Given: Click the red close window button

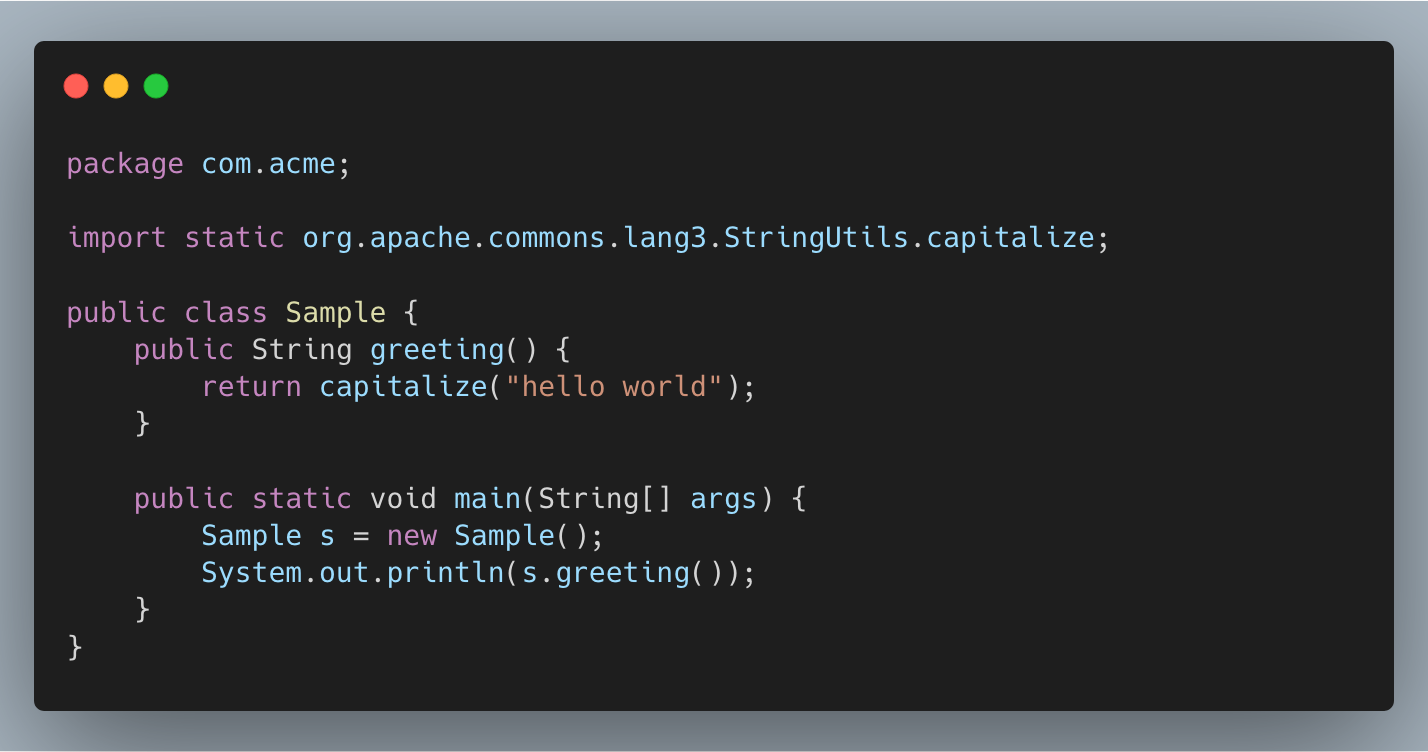Looking at the screenshot, I should click(x=76, y=87).
